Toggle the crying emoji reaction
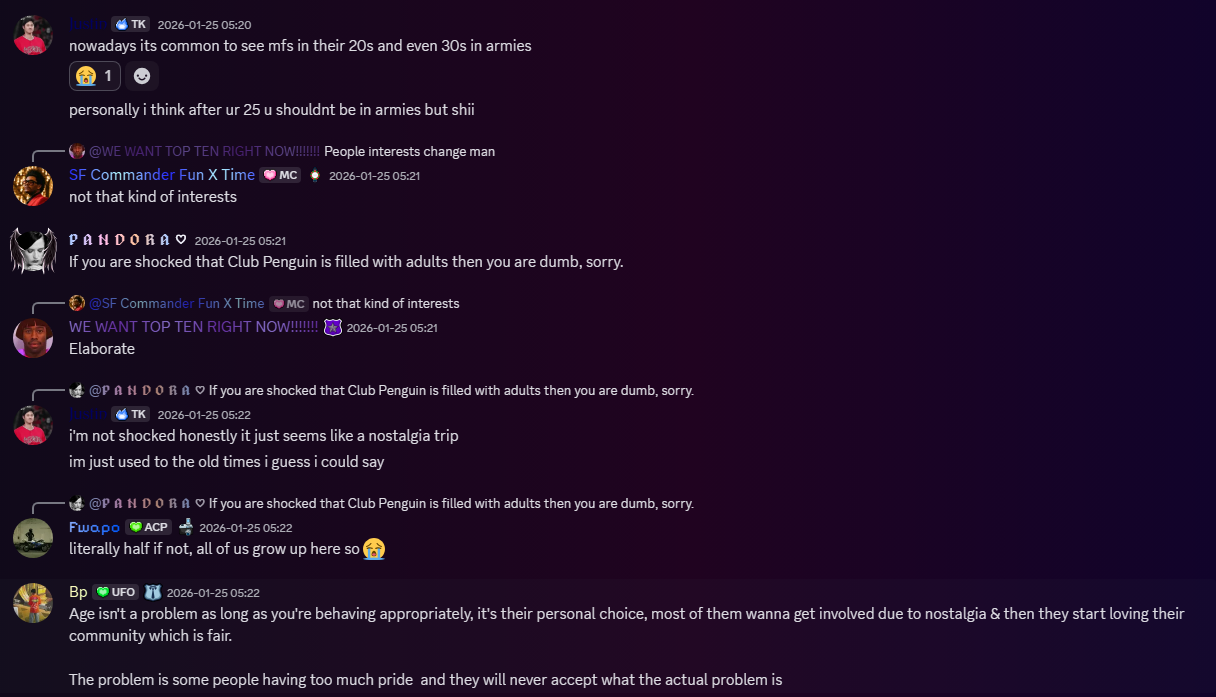This screenshot has height=697, width=1216. 95,76
